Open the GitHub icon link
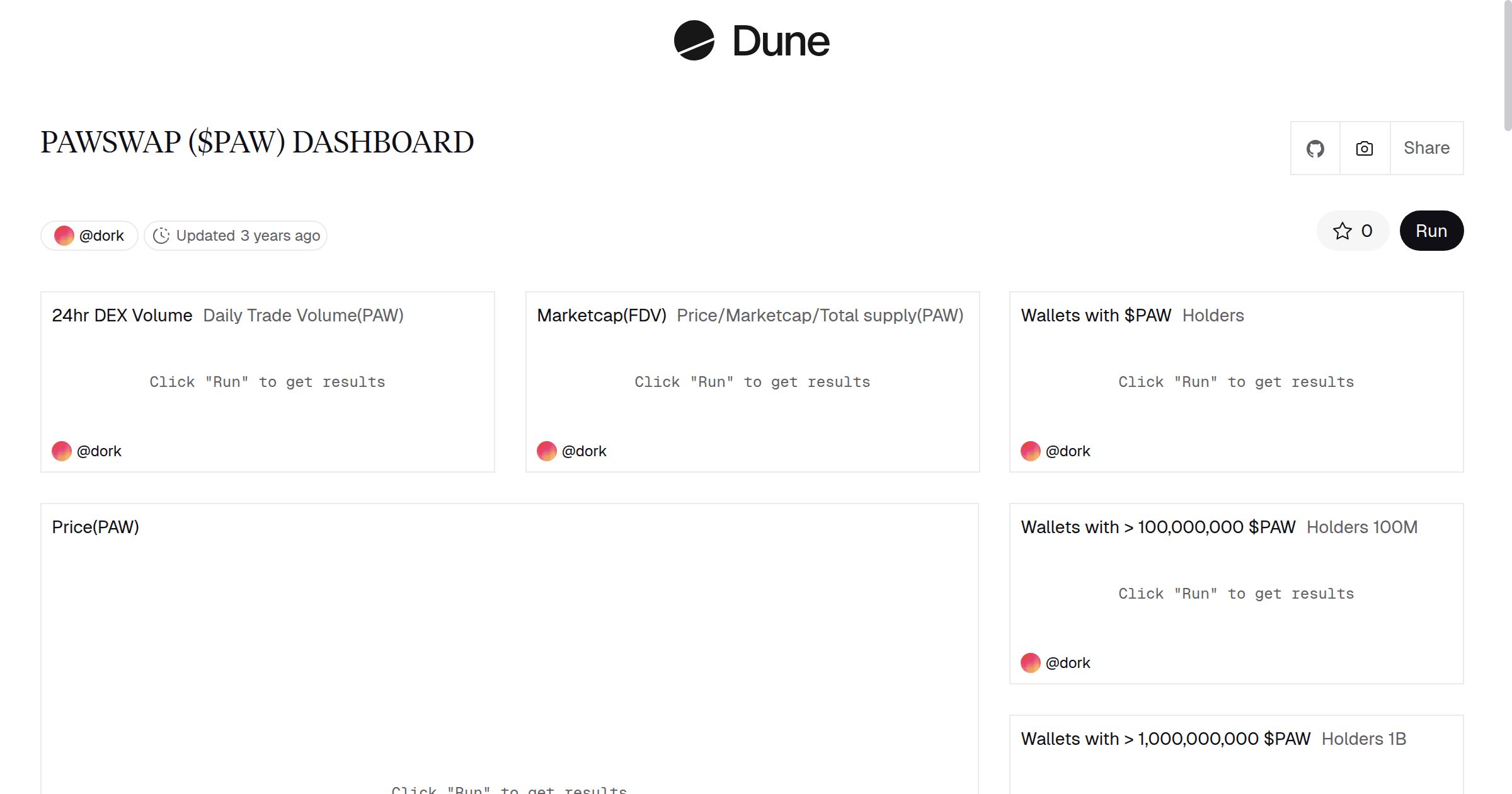Image resolution: width=1512 pixels, height=794 pixels. click(x=1315, y=149)
